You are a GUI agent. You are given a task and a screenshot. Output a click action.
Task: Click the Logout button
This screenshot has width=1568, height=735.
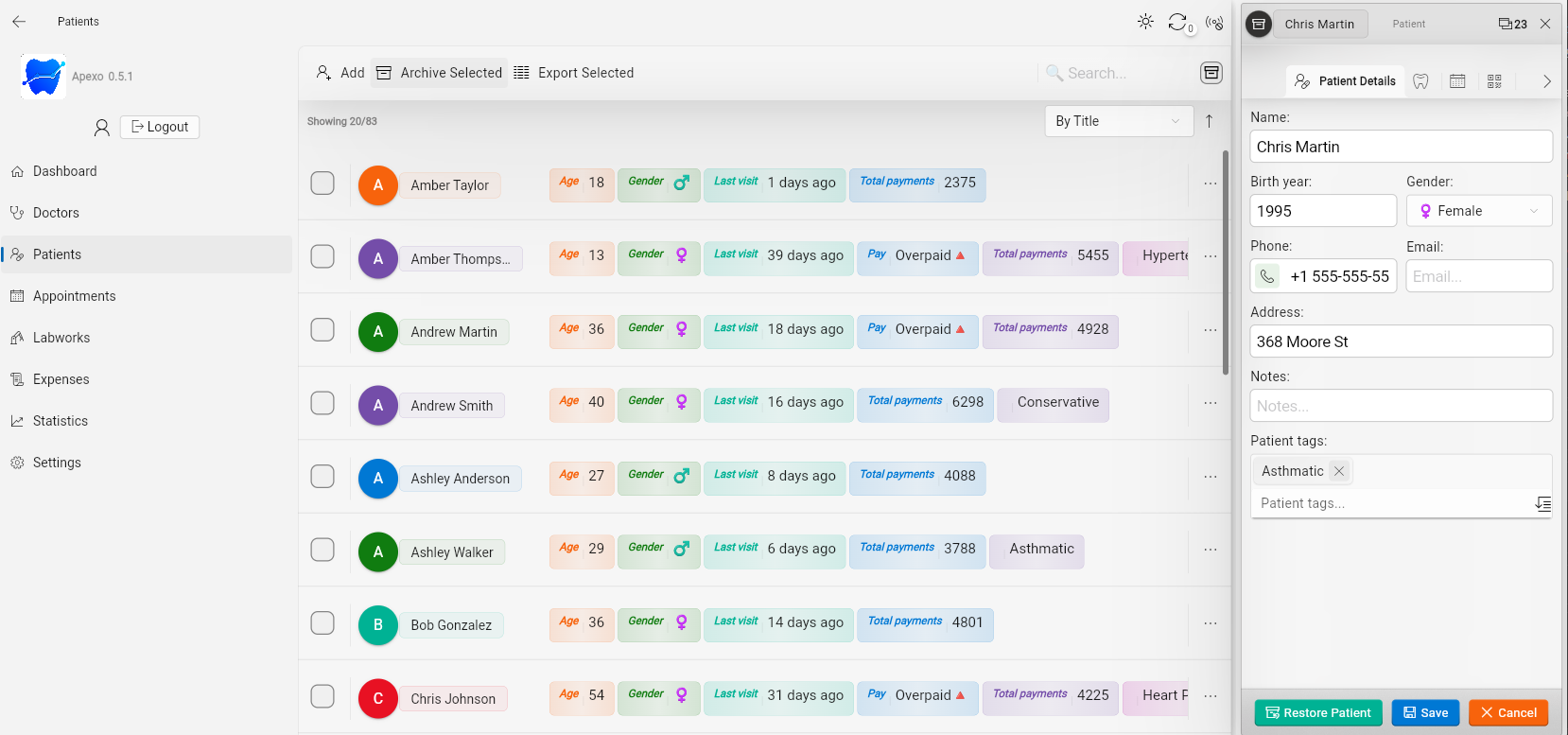[x=160, y=127]
